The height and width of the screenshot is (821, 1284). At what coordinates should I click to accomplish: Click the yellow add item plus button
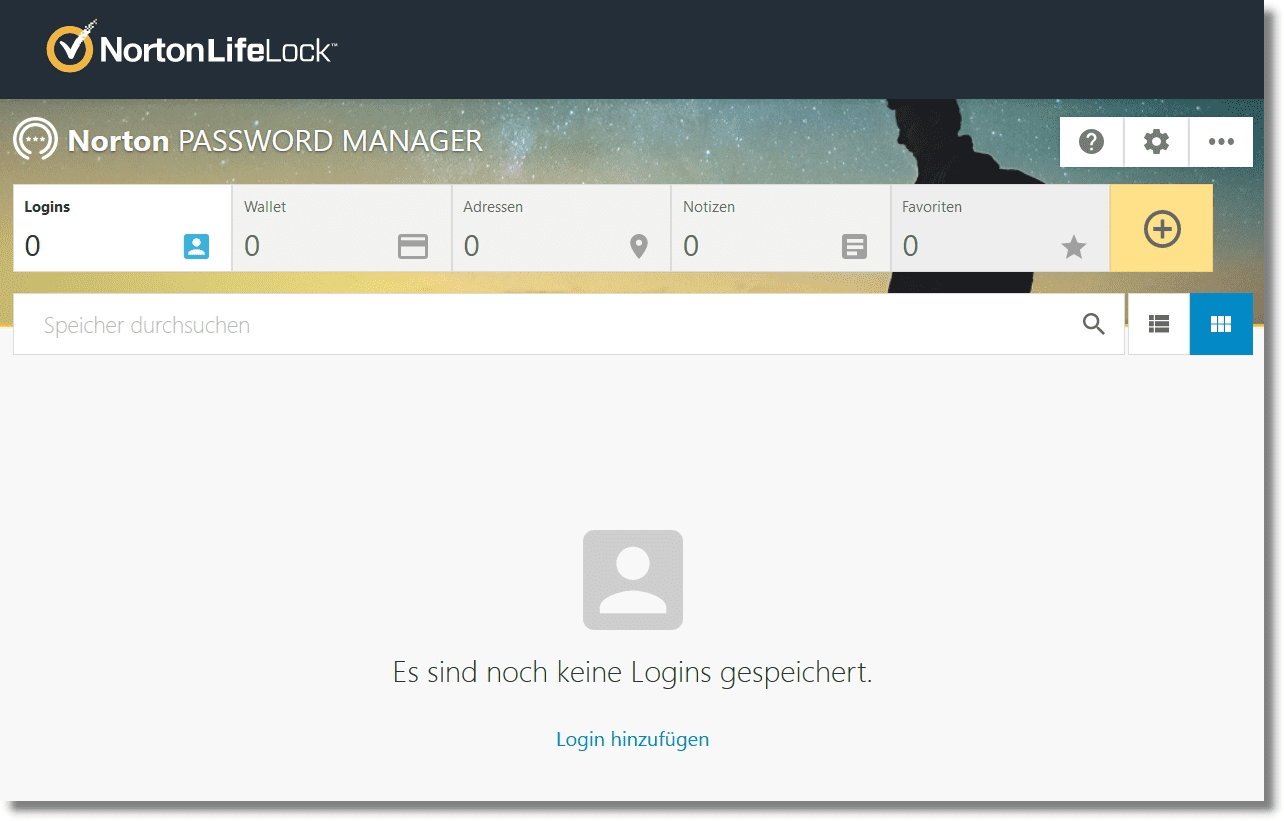[1161, 229]
